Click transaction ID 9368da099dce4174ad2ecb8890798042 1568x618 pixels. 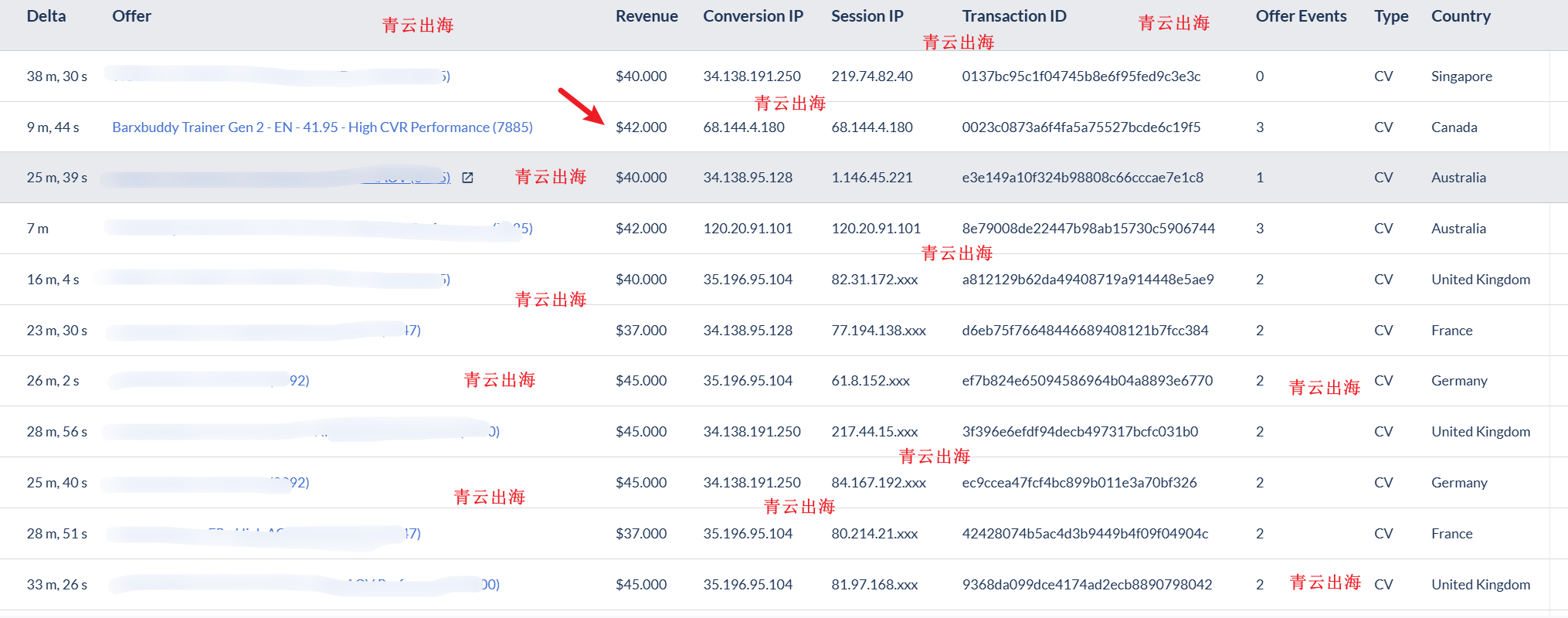coord(1087,585)
